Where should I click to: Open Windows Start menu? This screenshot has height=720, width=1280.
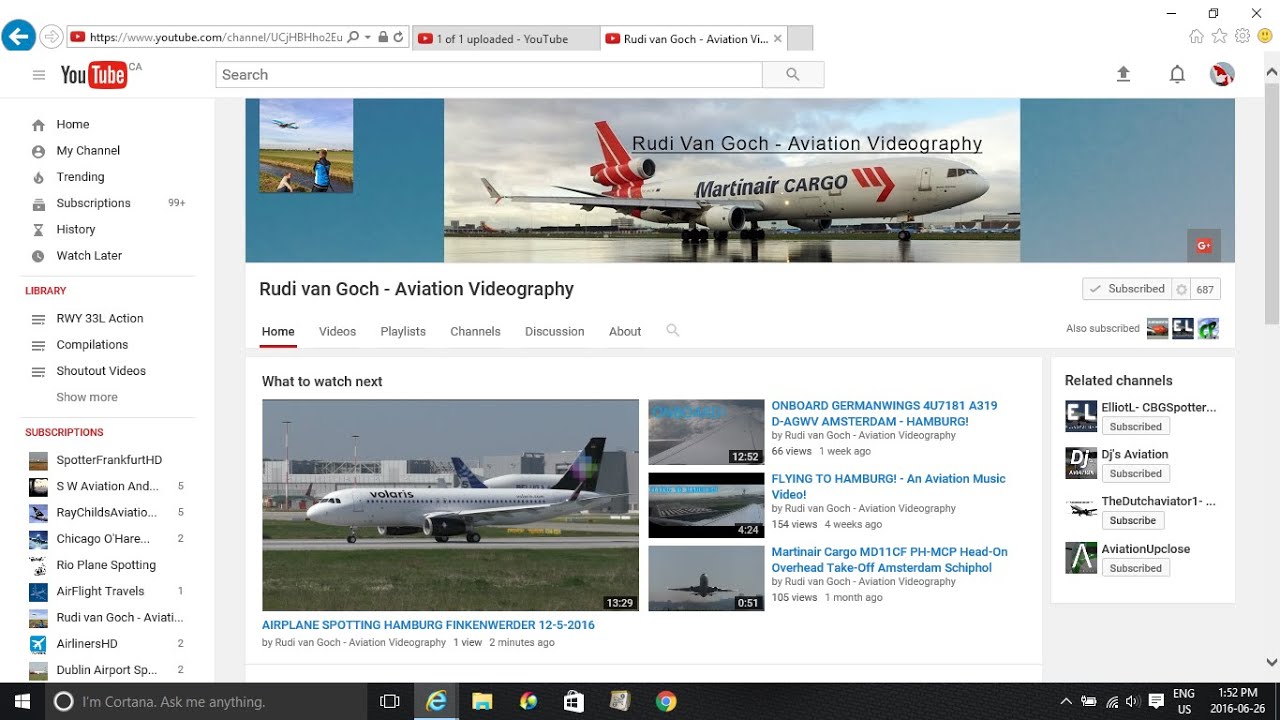click(x=22, y=702)
